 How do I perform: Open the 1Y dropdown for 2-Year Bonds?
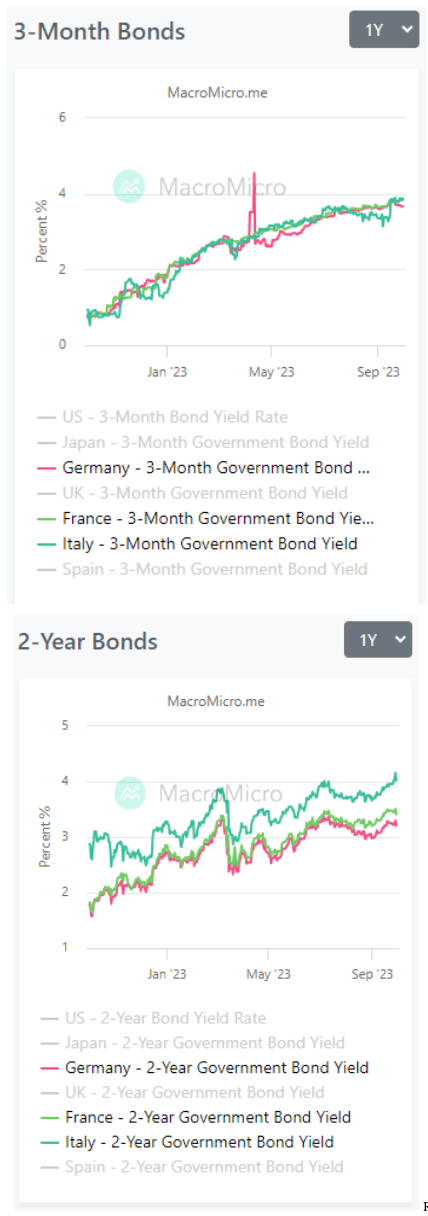click(x=378, y=639)
